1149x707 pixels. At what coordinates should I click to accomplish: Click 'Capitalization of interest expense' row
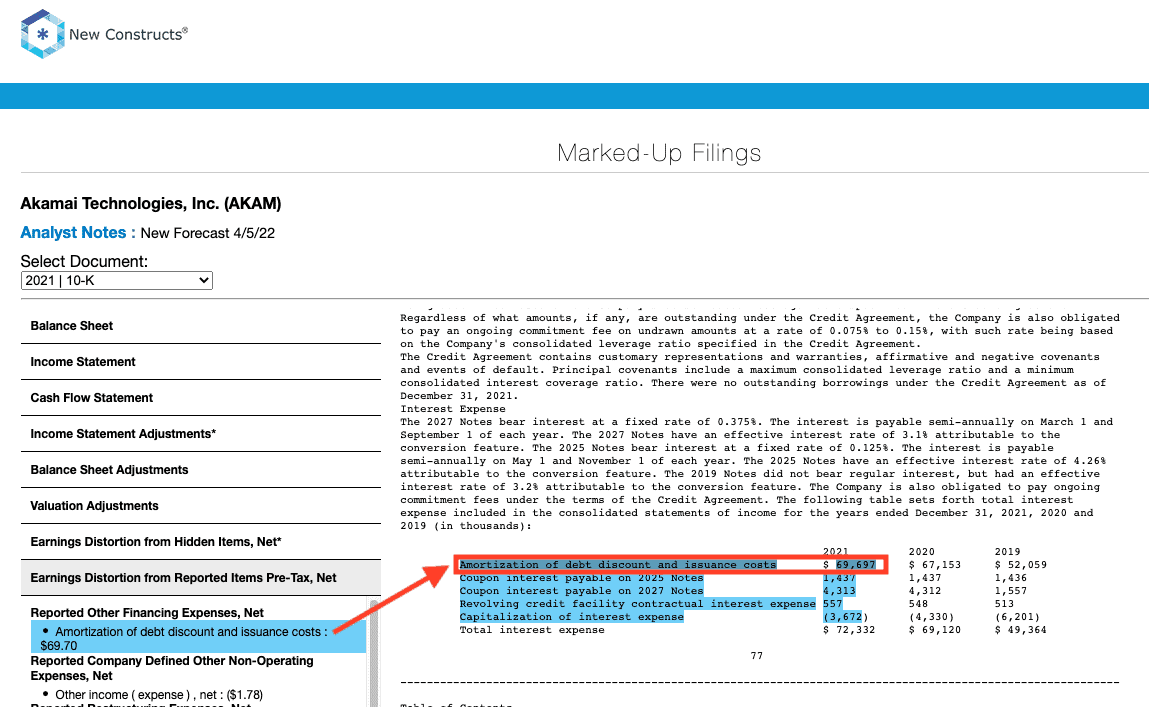pos(572,617)
